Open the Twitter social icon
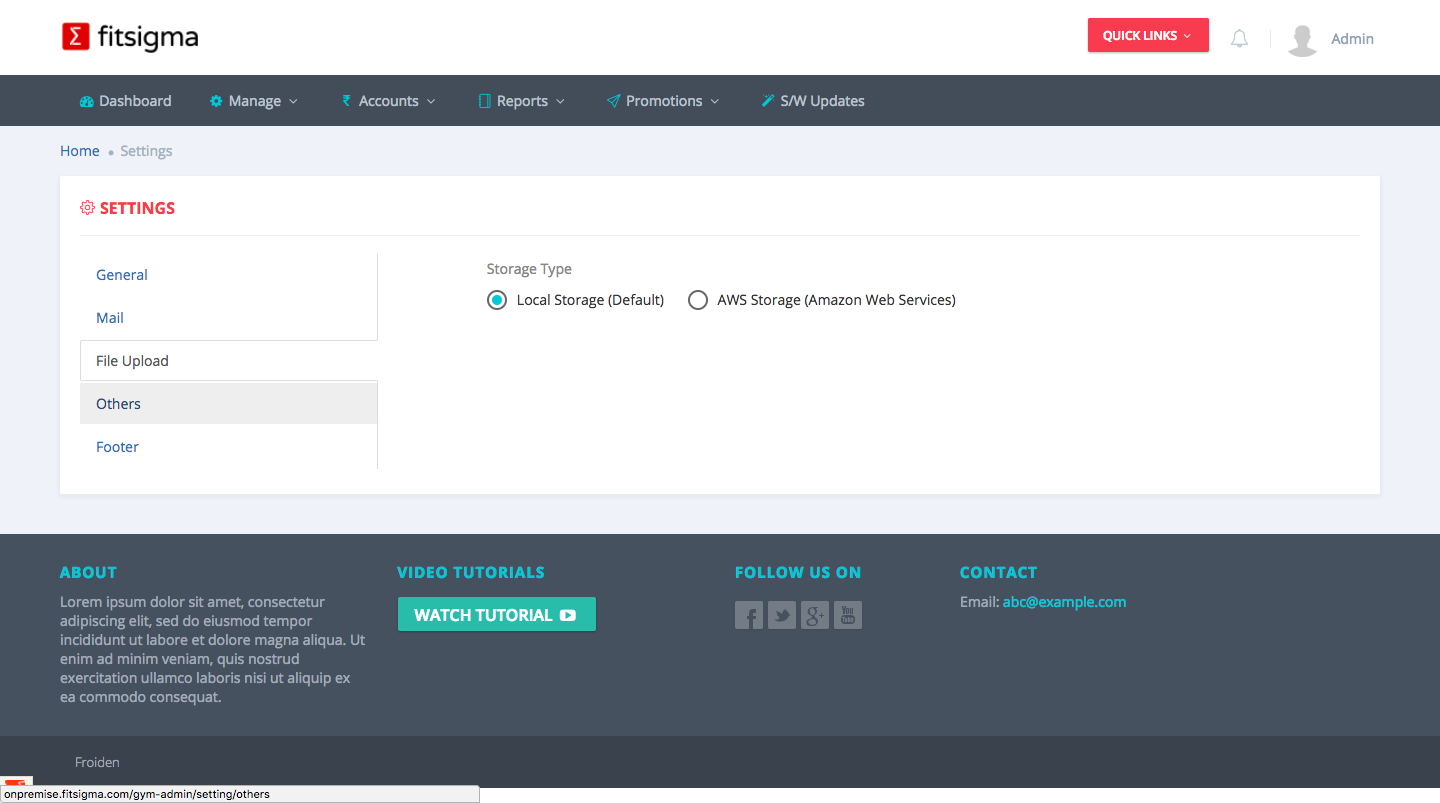This screenshot has width=1440, height=803. coord(782,615)
